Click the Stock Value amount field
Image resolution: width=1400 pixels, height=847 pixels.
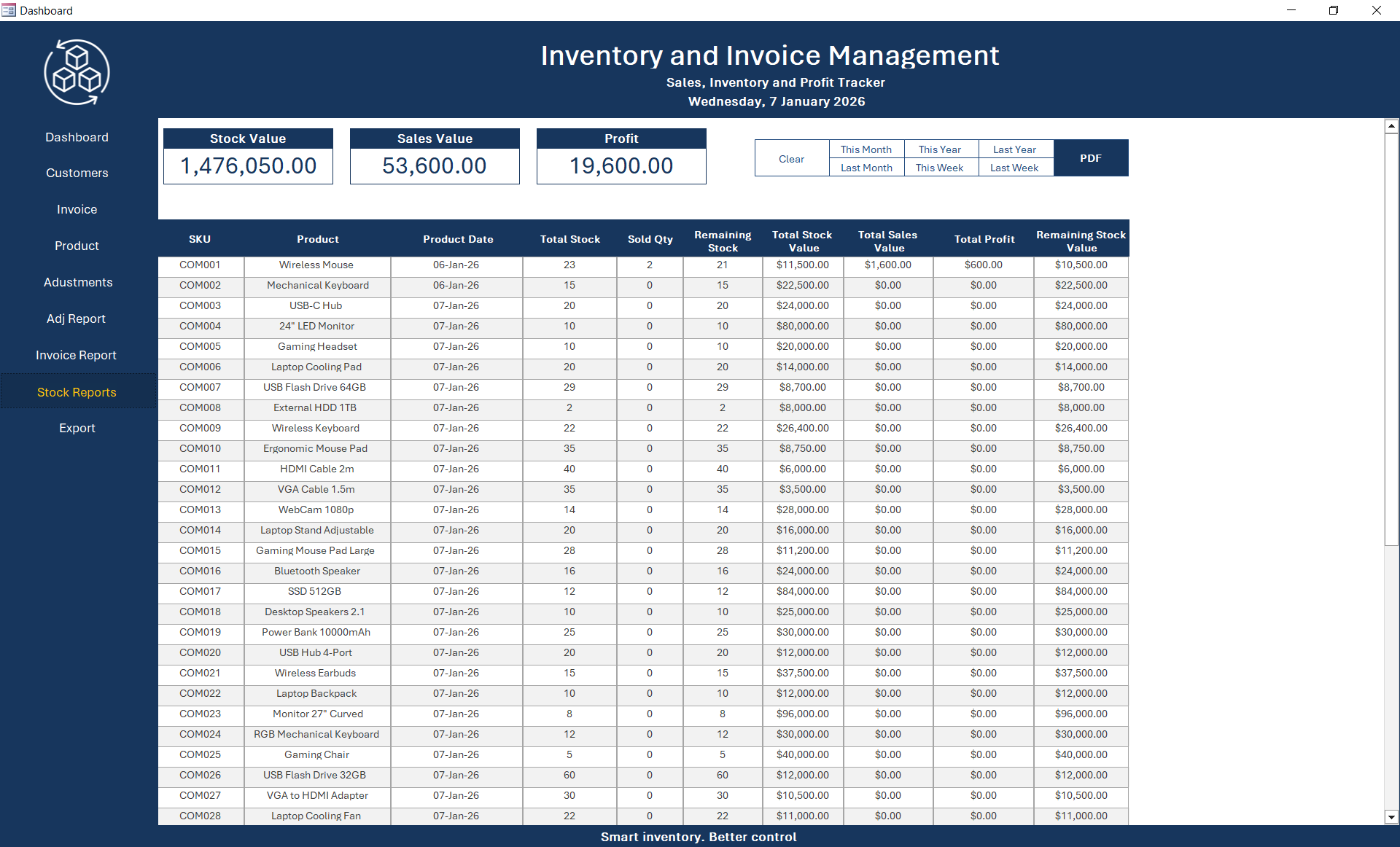click(248, 166)
